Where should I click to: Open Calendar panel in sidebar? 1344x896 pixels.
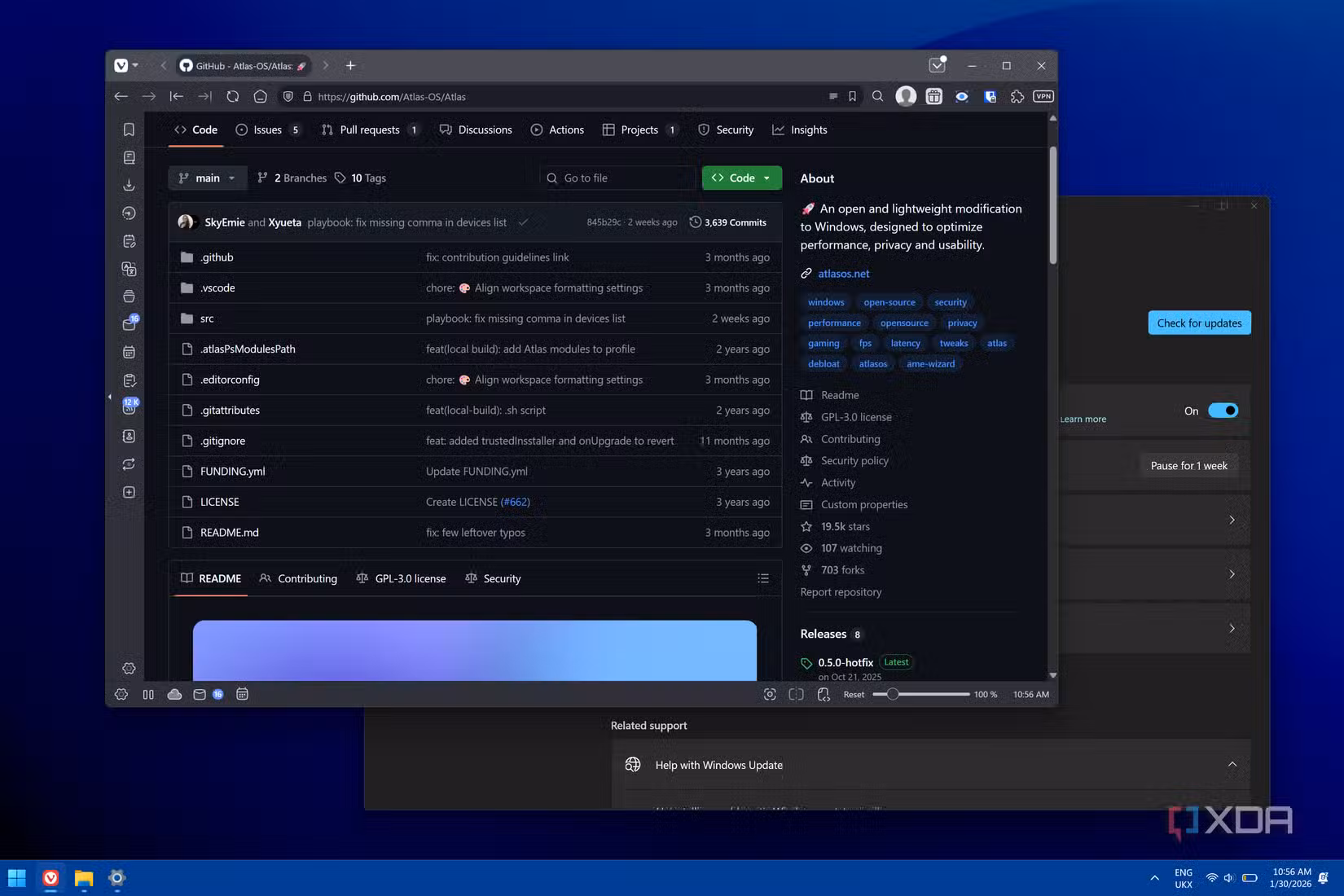[x=129, y=353]
